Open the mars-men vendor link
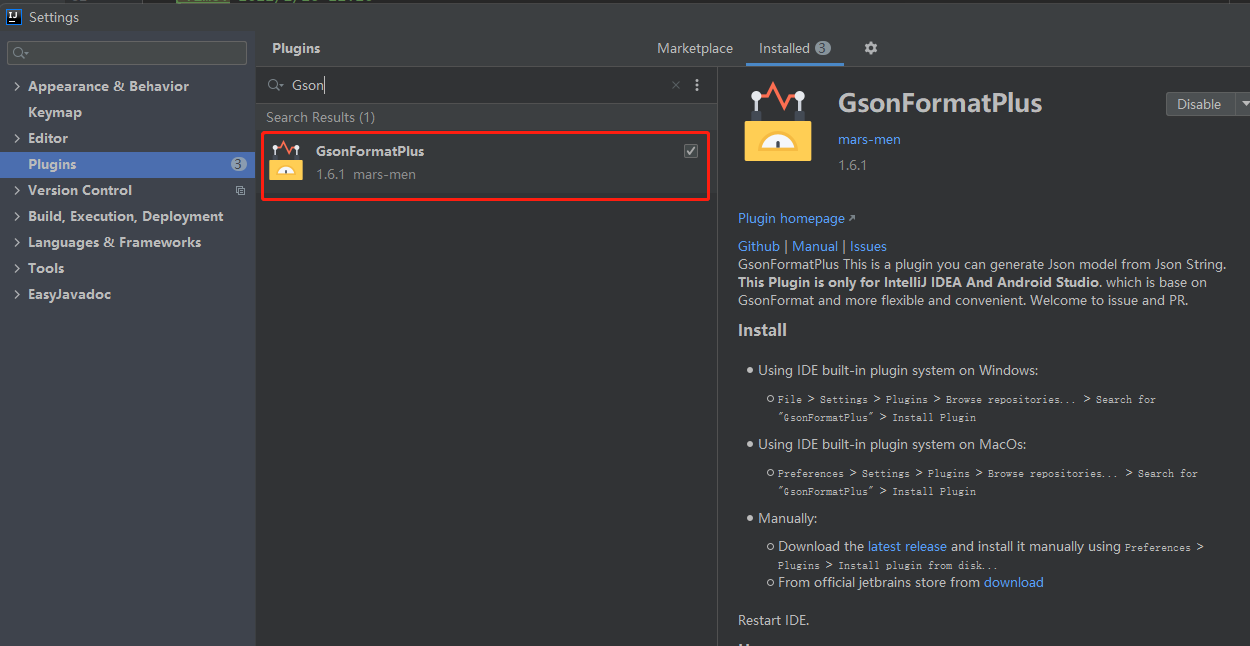Screen dimensions: 1250x646 tap(869, 139)
